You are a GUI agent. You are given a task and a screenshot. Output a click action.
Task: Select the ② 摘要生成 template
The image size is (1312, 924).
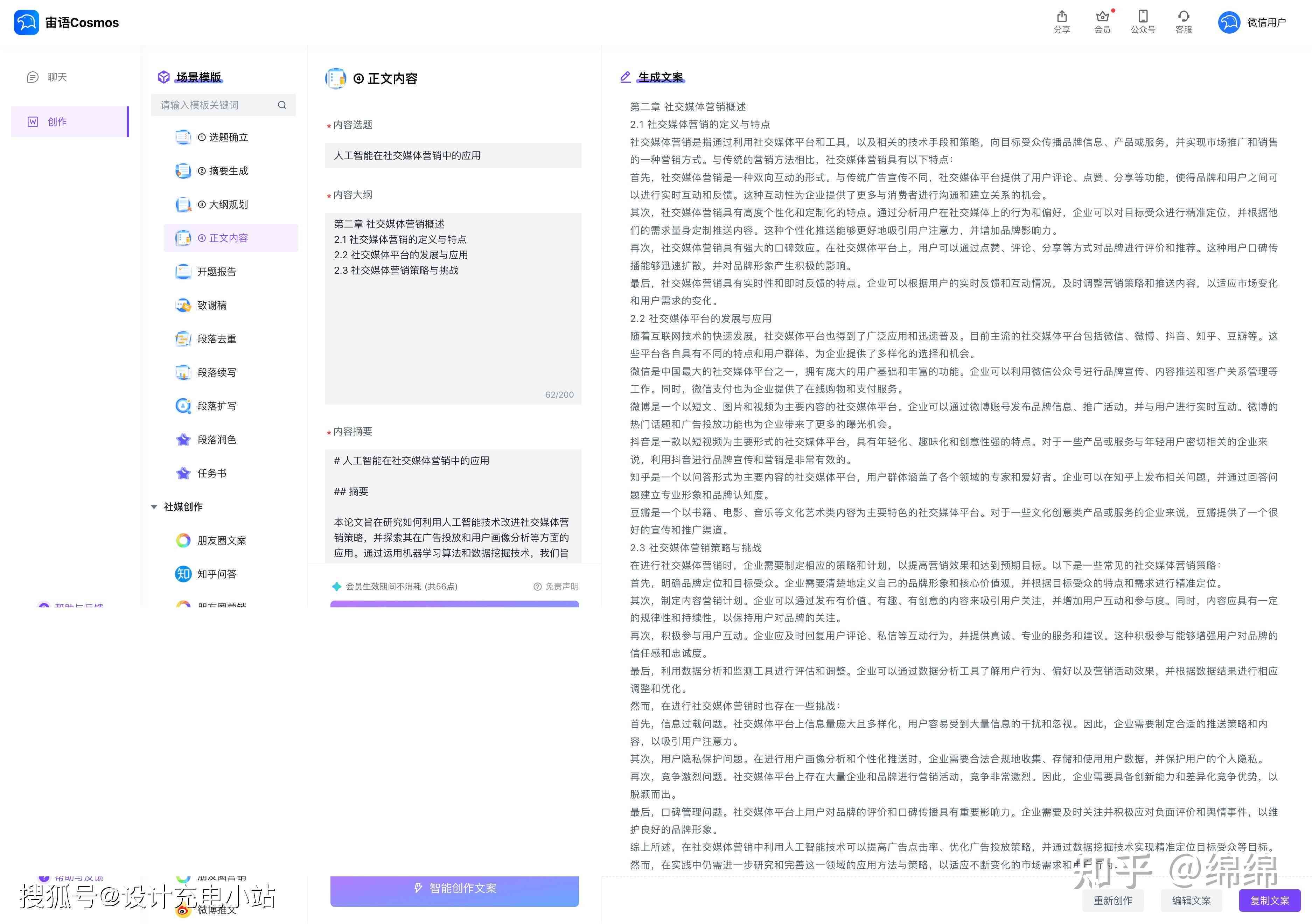[231, 171]
